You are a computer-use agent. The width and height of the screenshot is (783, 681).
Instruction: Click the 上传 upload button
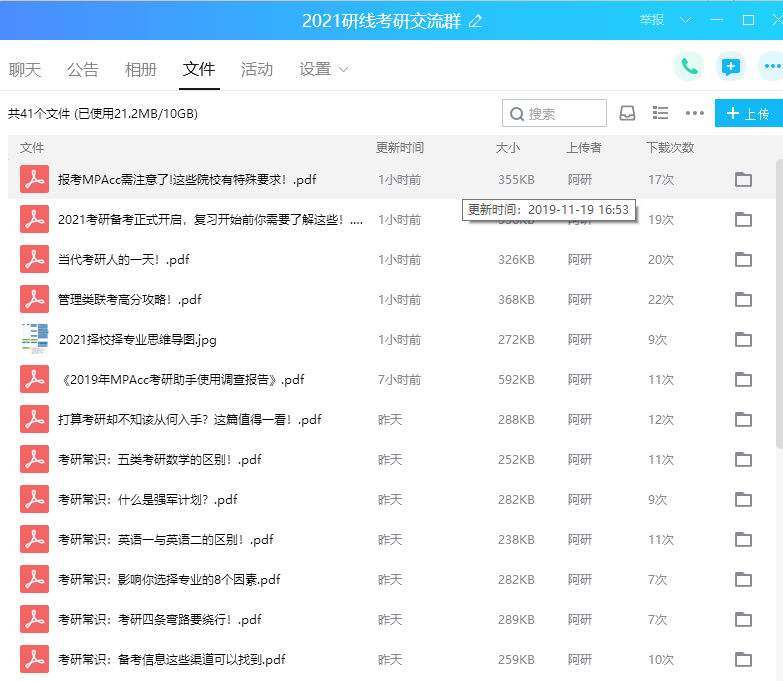click(748, 114)
